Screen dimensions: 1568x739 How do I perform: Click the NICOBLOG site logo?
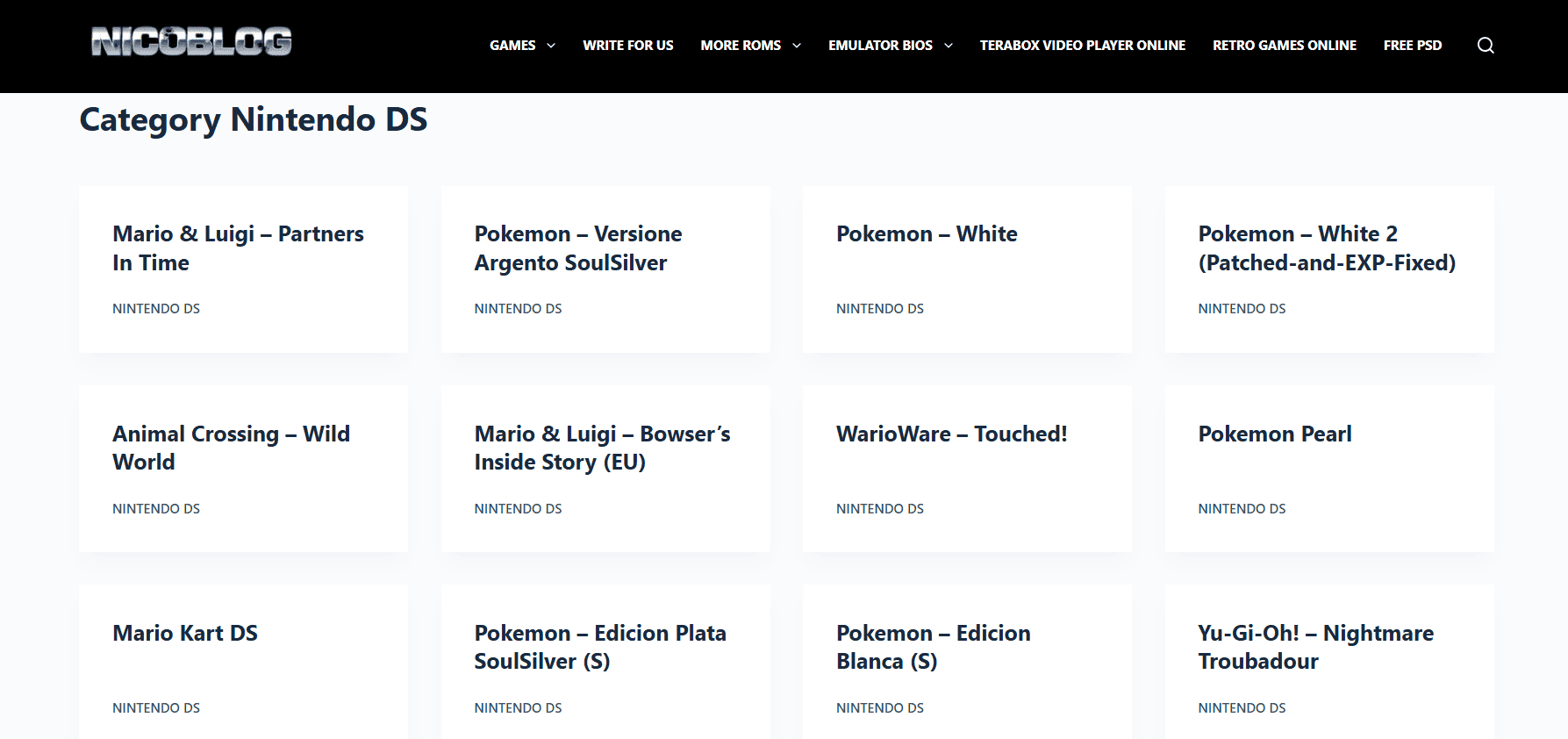(191, 42)
